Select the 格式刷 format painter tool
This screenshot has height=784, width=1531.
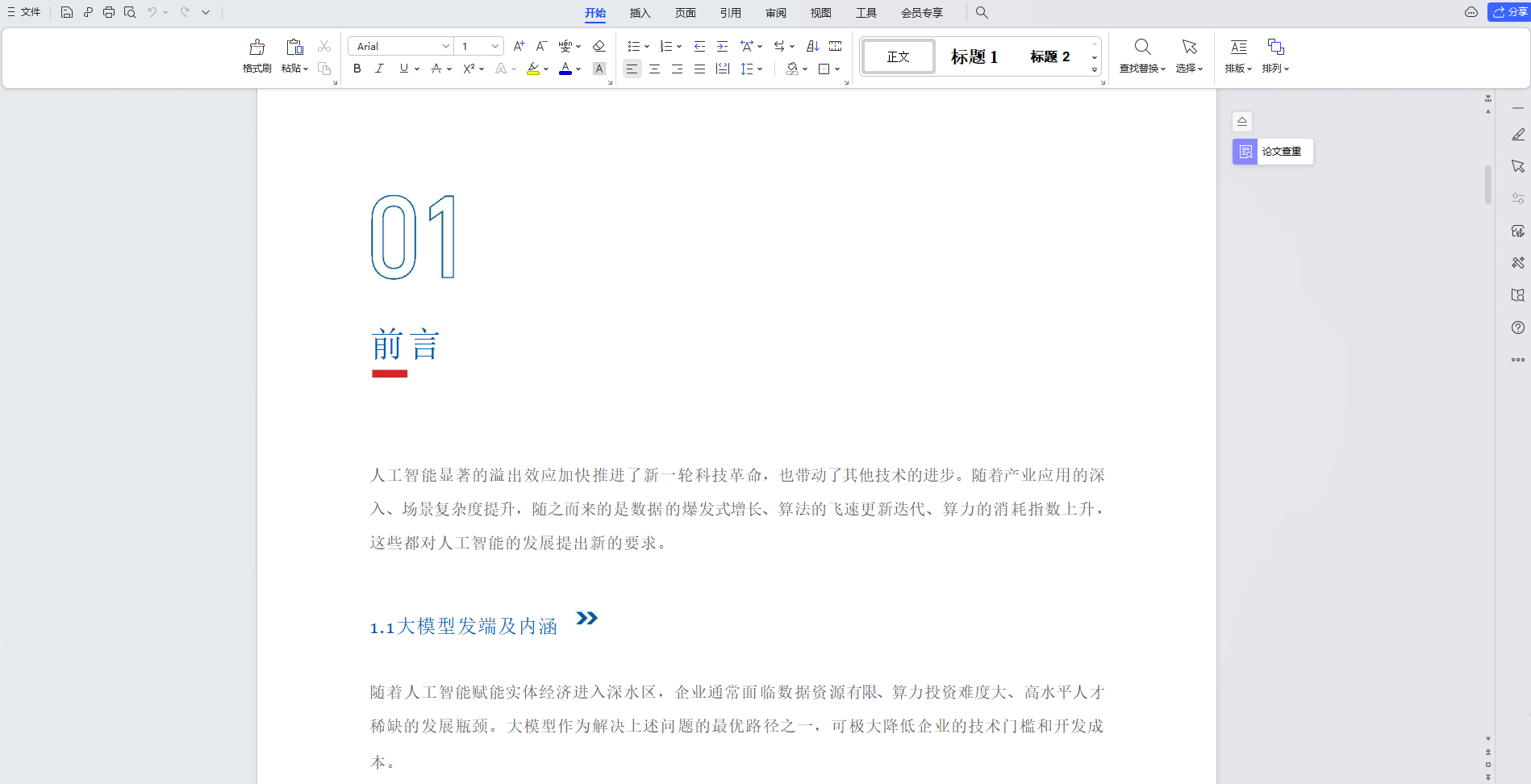point(256,56)
